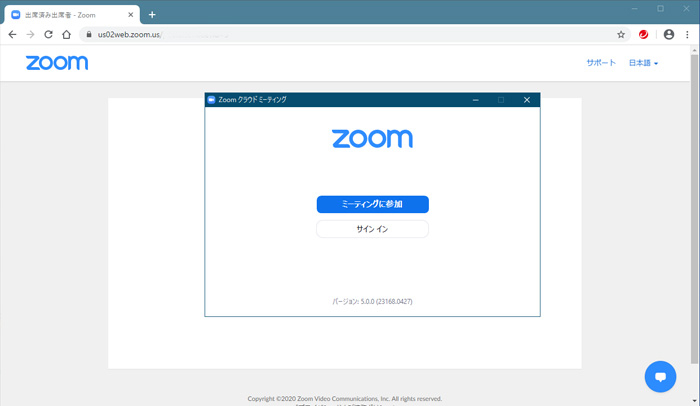This screenshot has height=406, width=700.
Task: Open Chrome's three-dot menu
Action: (x=688, y=34)
